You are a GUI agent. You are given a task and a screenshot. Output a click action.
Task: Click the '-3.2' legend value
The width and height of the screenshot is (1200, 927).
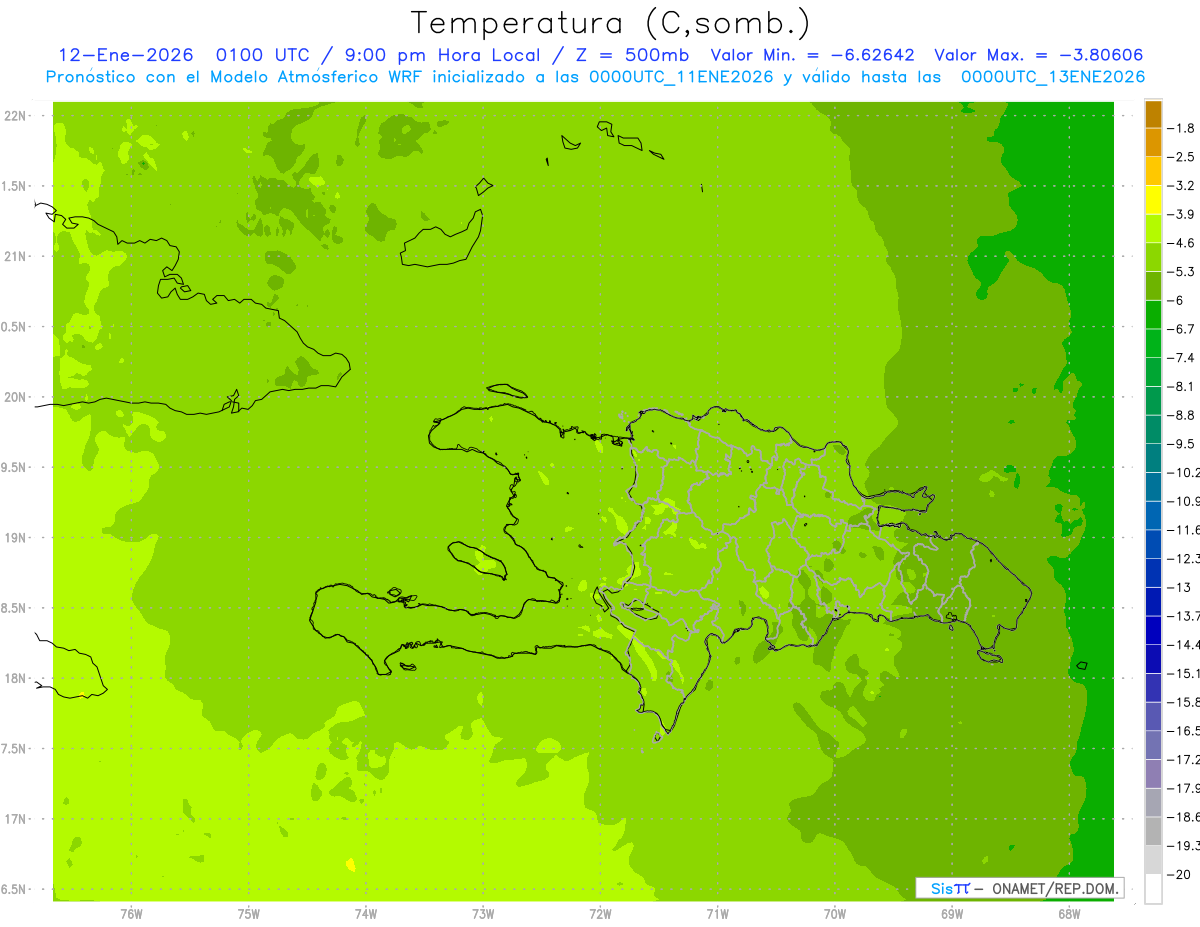pos(1182,186)
